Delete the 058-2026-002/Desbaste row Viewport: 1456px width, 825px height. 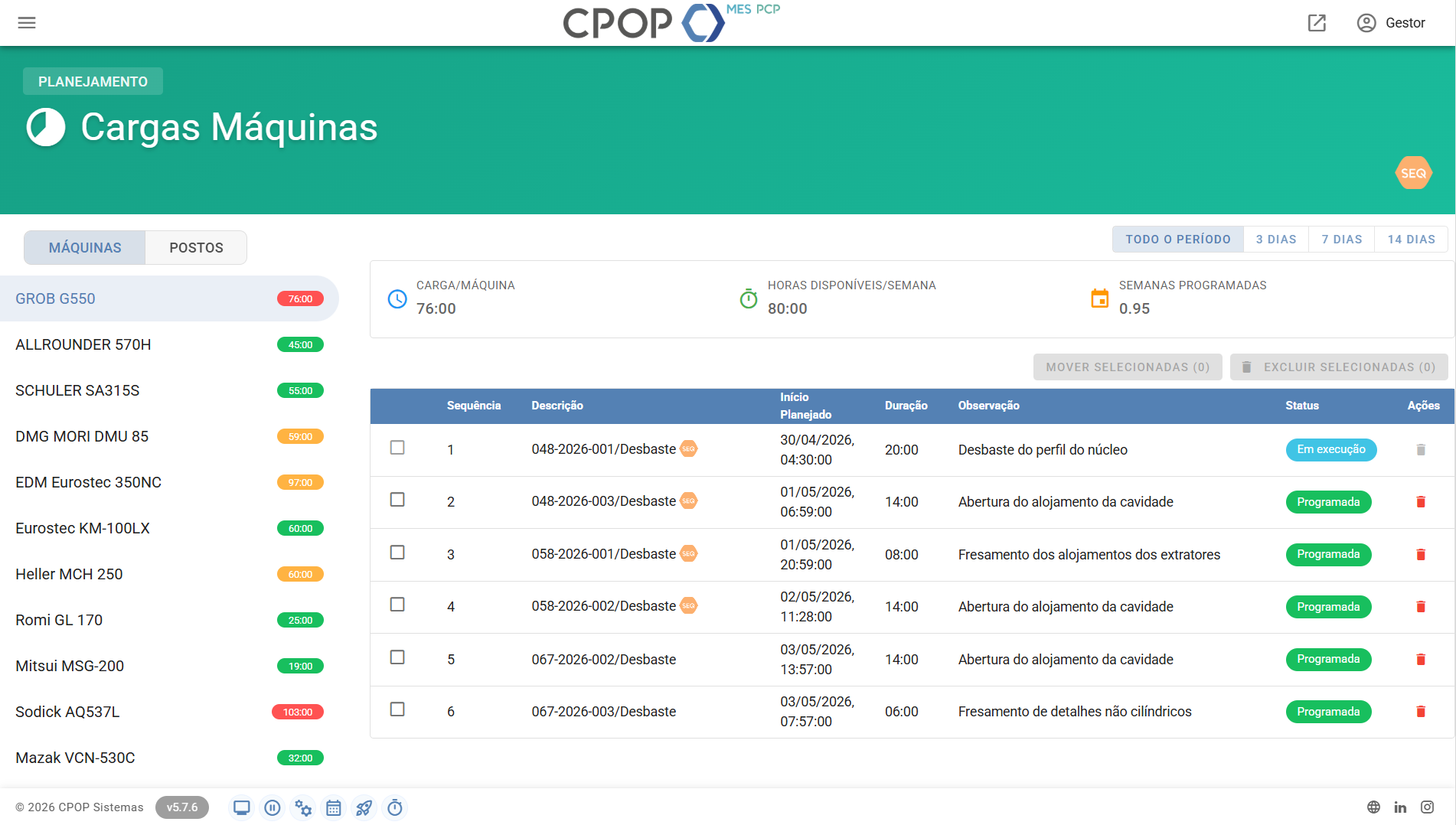tap(1421, 607)
